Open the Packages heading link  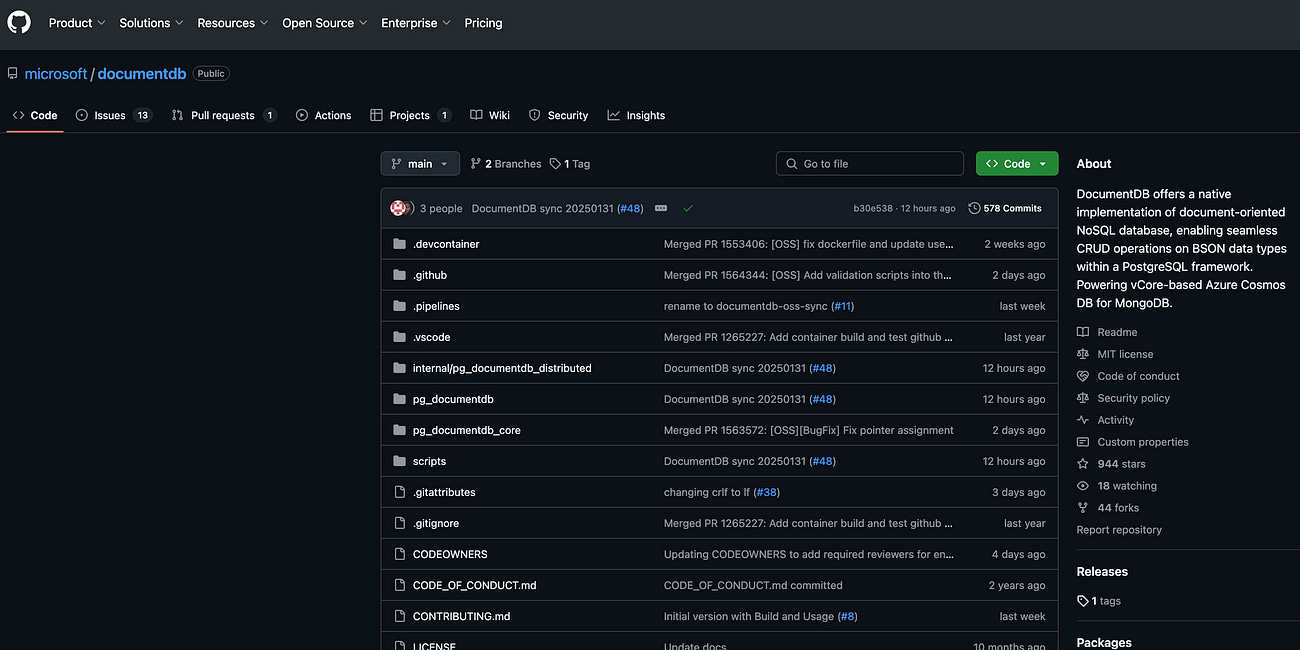[x=1104, y=643]
